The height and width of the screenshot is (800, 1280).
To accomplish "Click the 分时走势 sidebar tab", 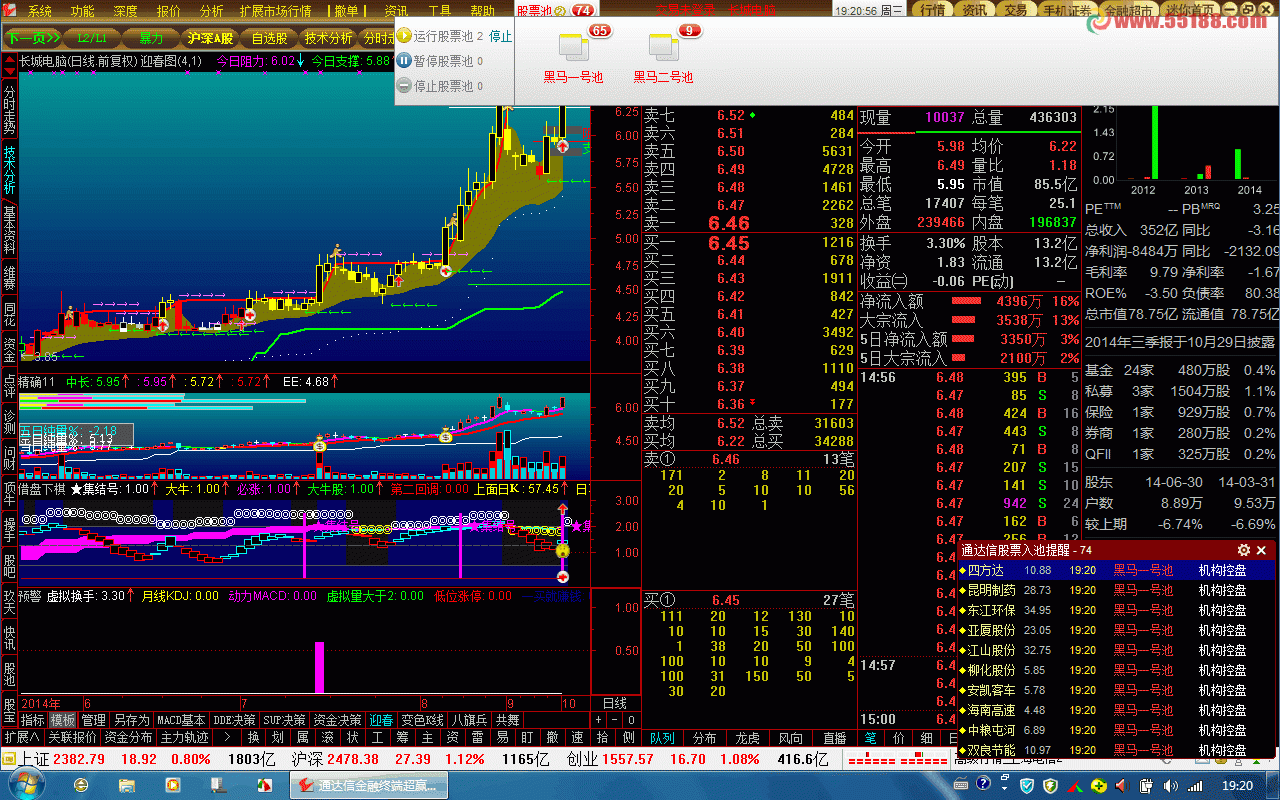I will pos(9,107).
